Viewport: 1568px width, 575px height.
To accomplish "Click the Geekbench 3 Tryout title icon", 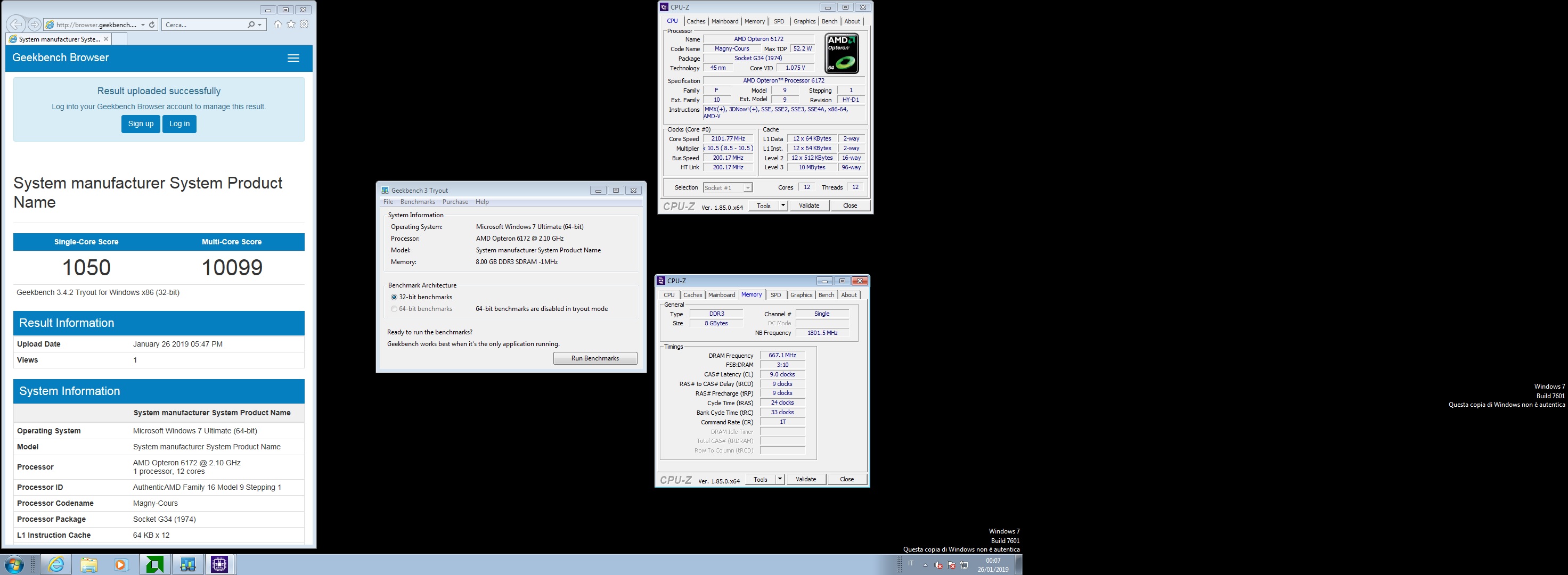I will point(385,191).
